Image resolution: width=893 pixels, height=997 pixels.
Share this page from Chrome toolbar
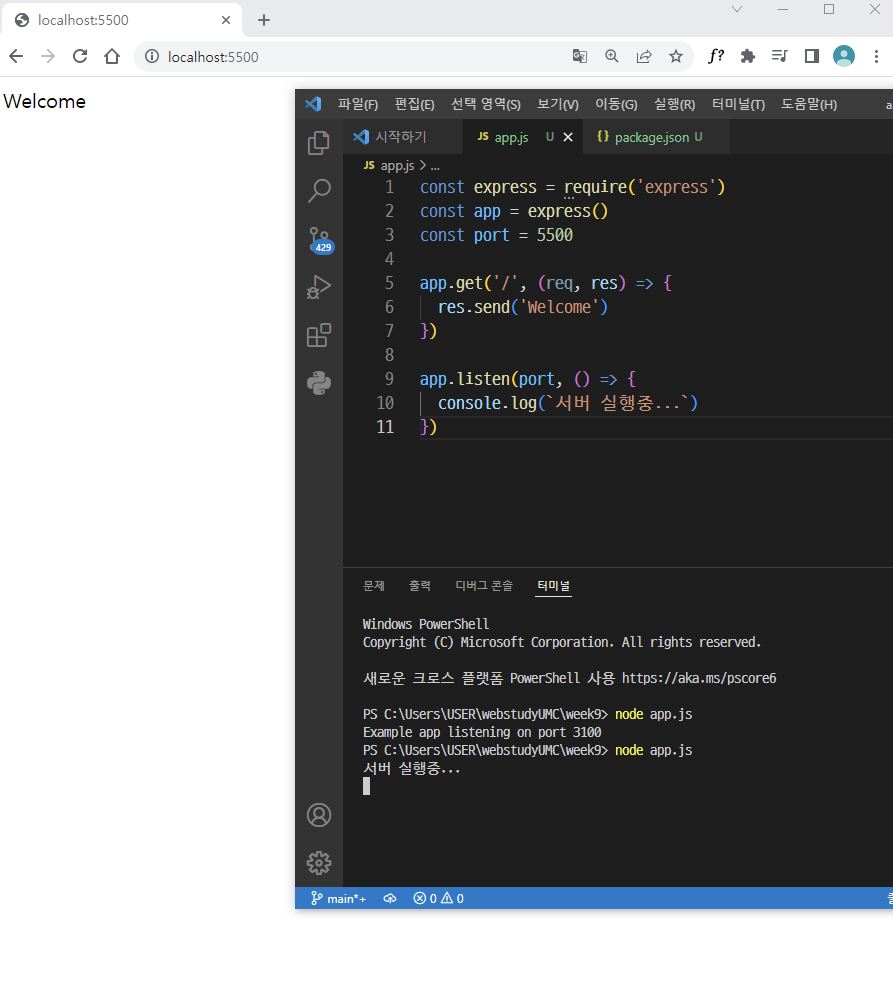(x=644, y=57)
